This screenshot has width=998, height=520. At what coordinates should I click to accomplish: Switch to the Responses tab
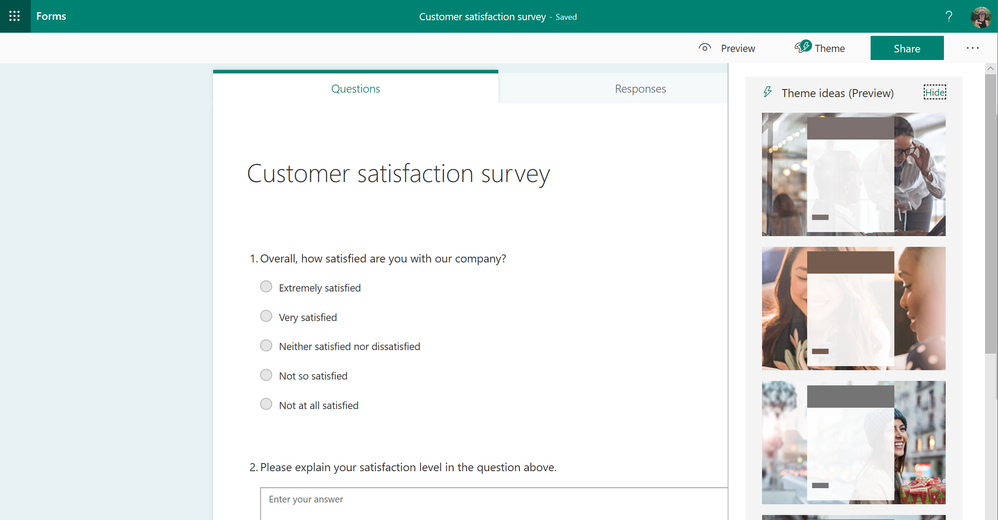(640, 89)
